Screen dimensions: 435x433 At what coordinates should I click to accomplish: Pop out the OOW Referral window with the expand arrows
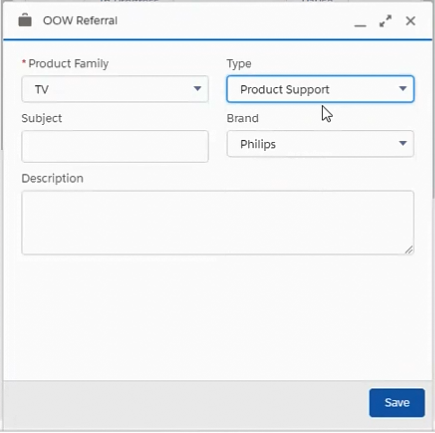[385, 21]
